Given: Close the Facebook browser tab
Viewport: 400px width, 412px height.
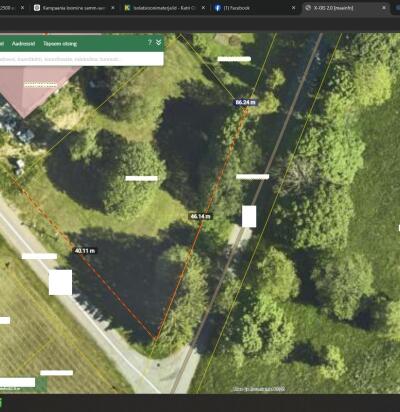Looking at the screenshot, I should click(294, 8).
